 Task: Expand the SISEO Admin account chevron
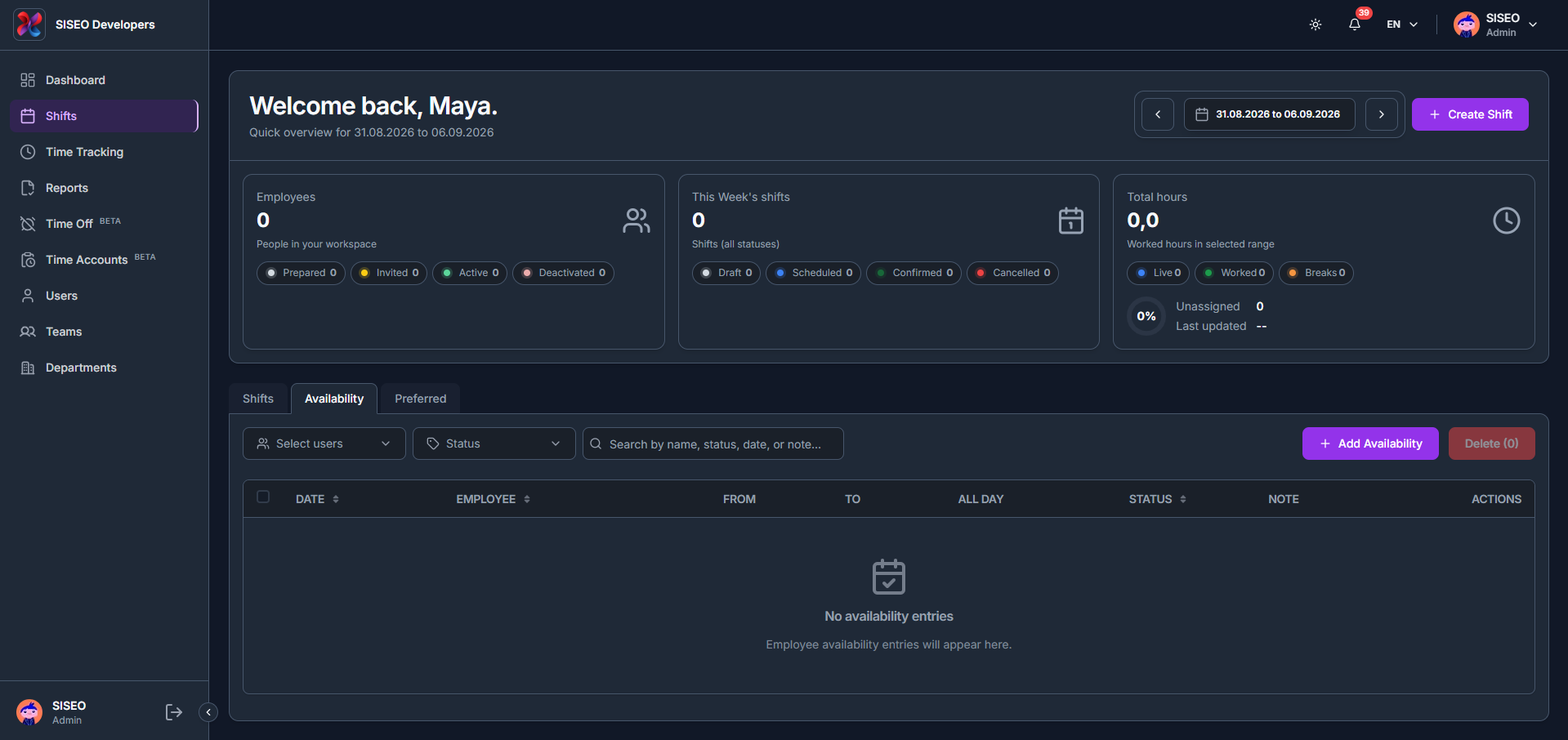click(1533, 25)
